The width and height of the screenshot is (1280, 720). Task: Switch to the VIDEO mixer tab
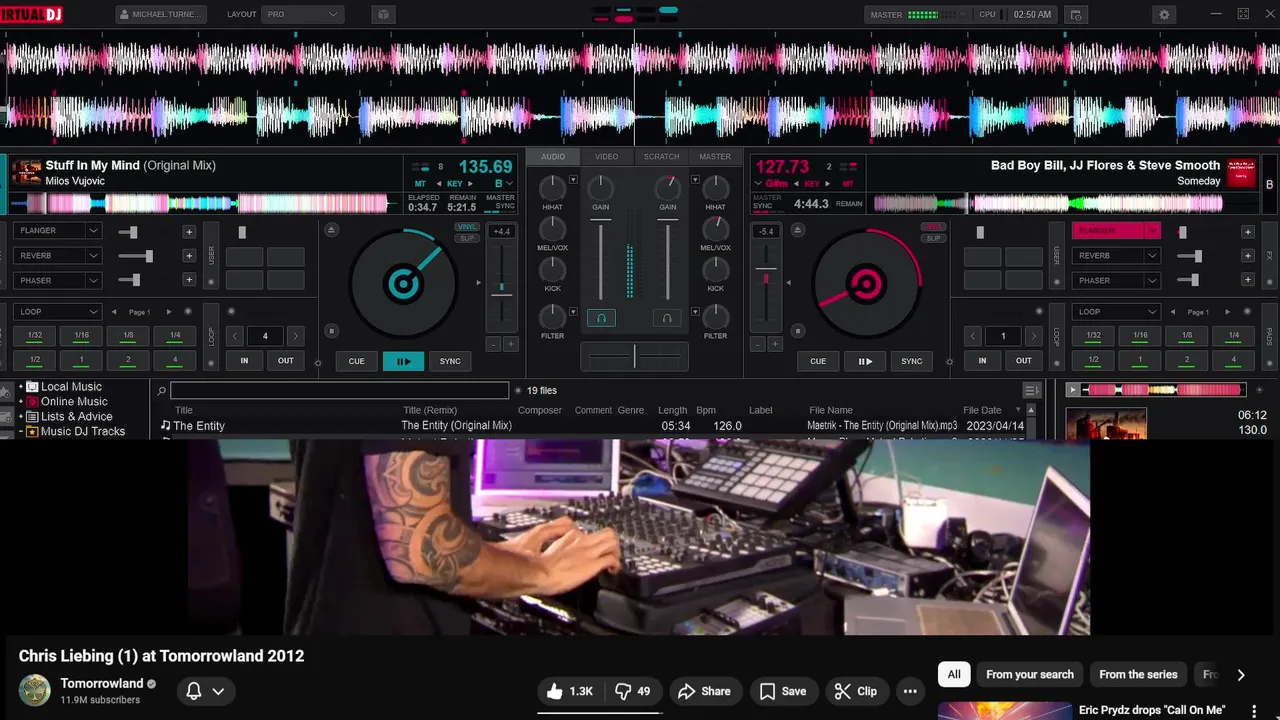click(607, 157)
